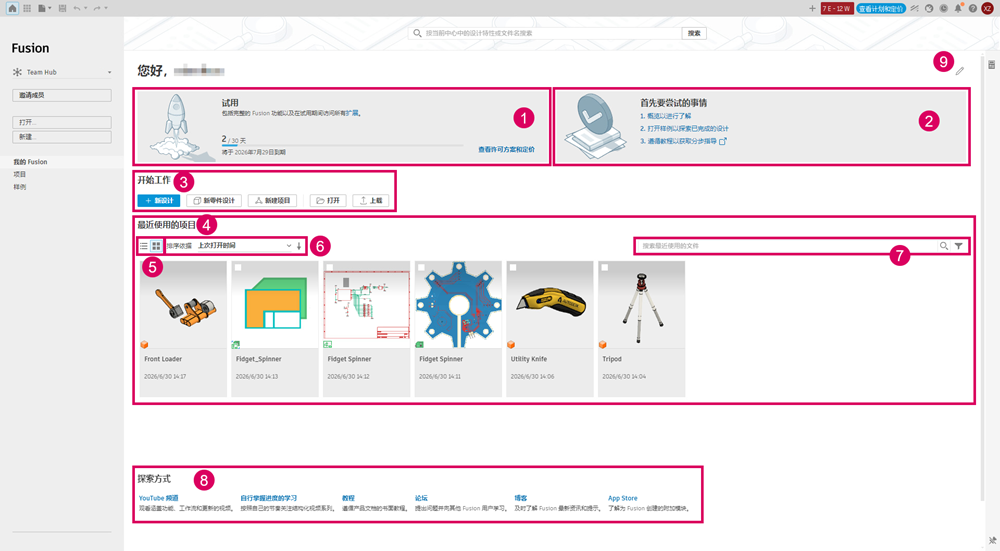1000x551 pixels.
Task: Click the search field at the top
Action: tap(546, 33)
